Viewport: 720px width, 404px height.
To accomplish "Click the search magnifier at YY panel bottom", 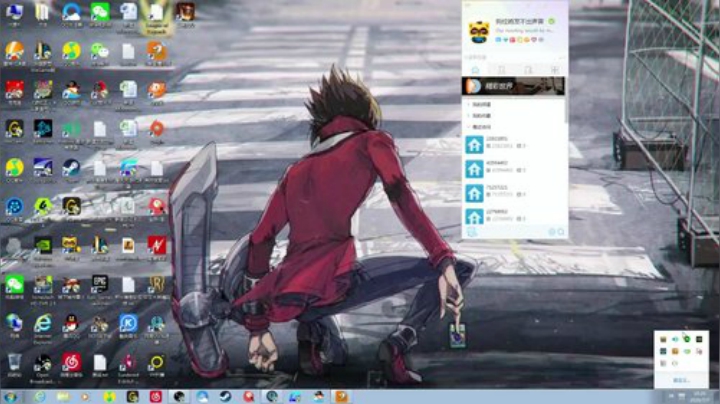I will 561,232.
